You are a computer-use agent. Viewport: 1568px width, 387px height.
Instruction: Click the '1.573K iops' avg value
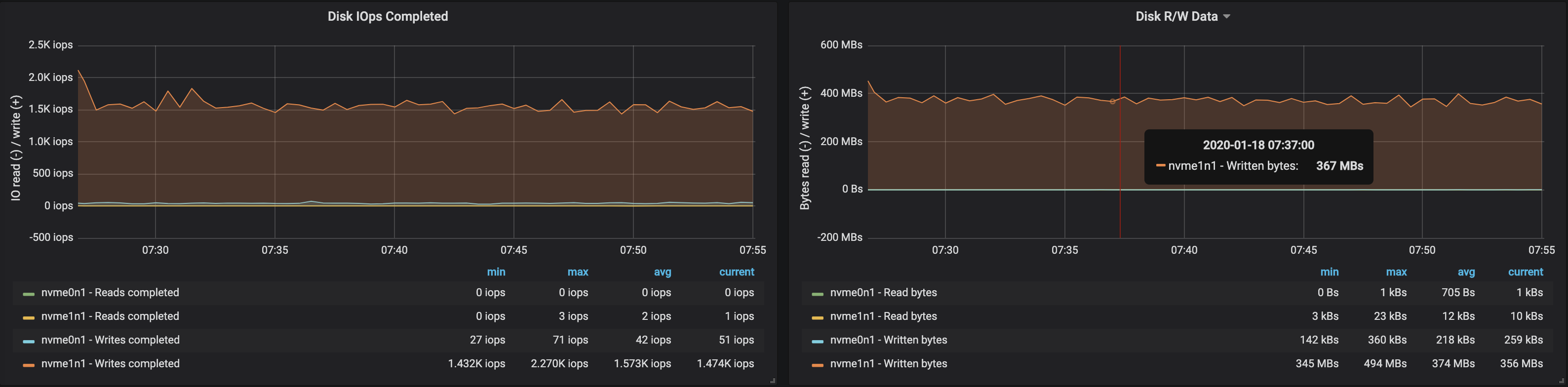[642, 364]
